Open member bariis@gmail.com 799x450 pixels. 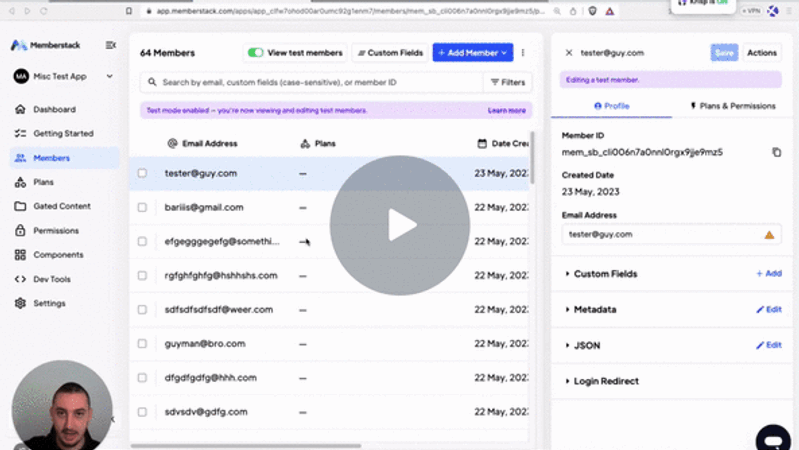[204, 207]
